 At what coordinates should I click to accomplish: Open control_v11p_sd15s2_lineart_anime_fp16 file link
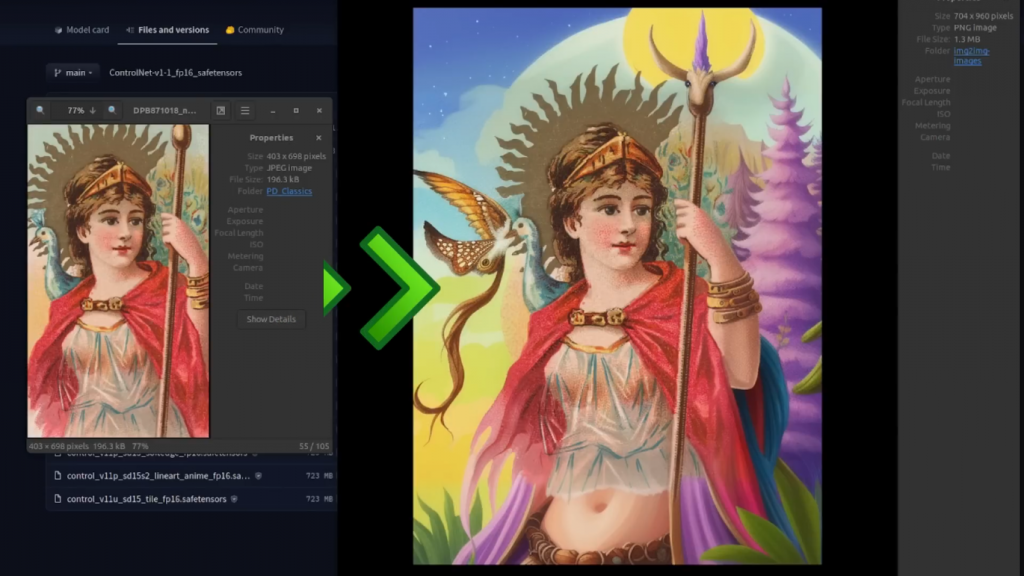pos(158,475)
